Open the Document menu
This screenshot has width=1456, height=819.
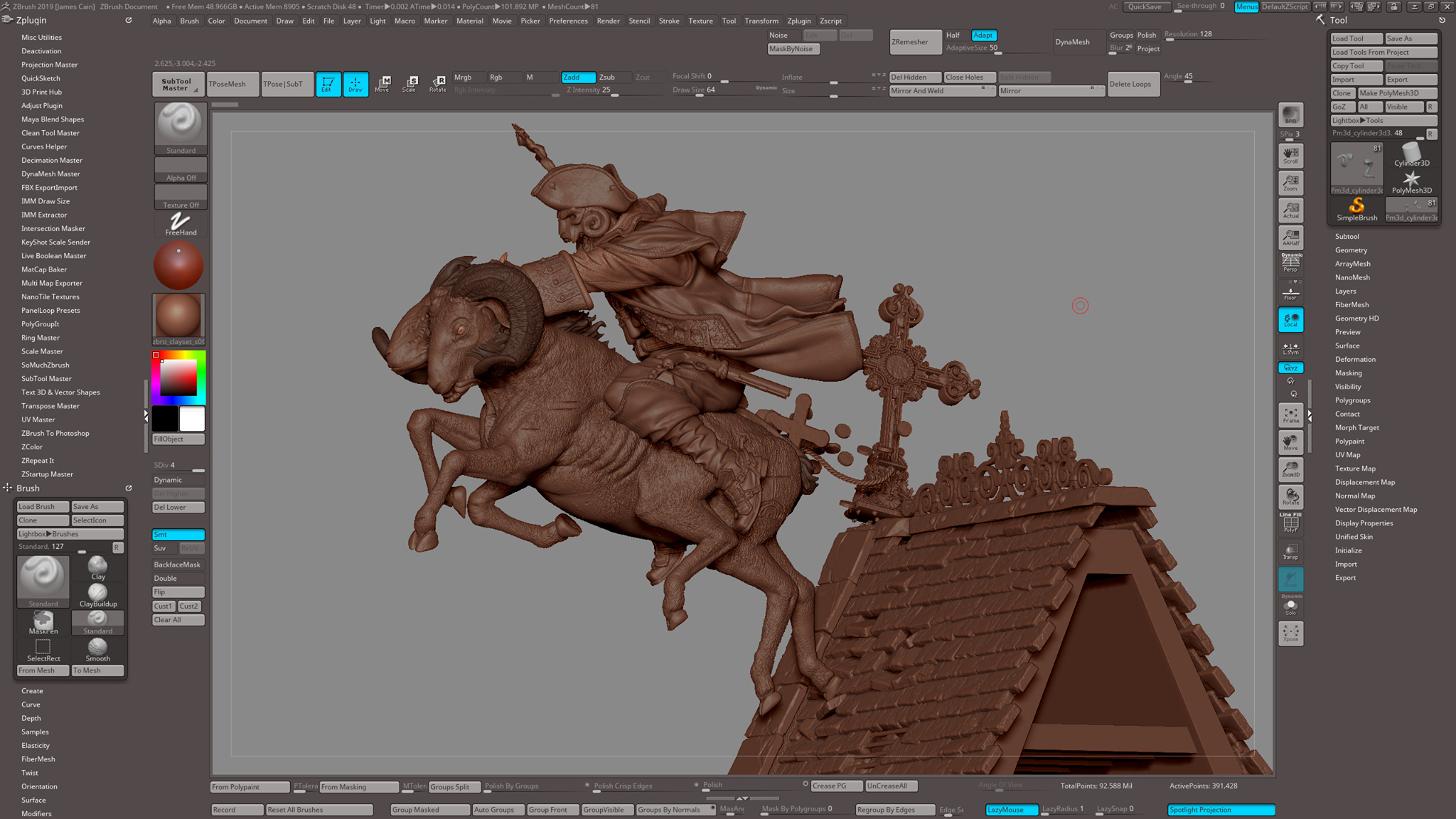coord(250,21)
